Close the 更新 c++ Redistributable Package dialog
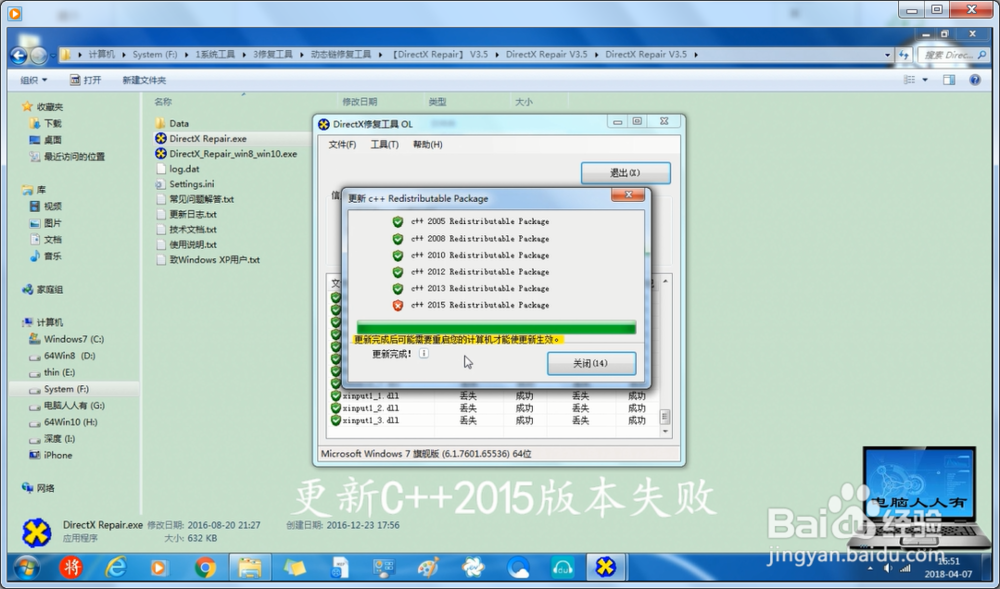Image resolution: width=1000 pixels, height=589 pixels. coord(628,194)
